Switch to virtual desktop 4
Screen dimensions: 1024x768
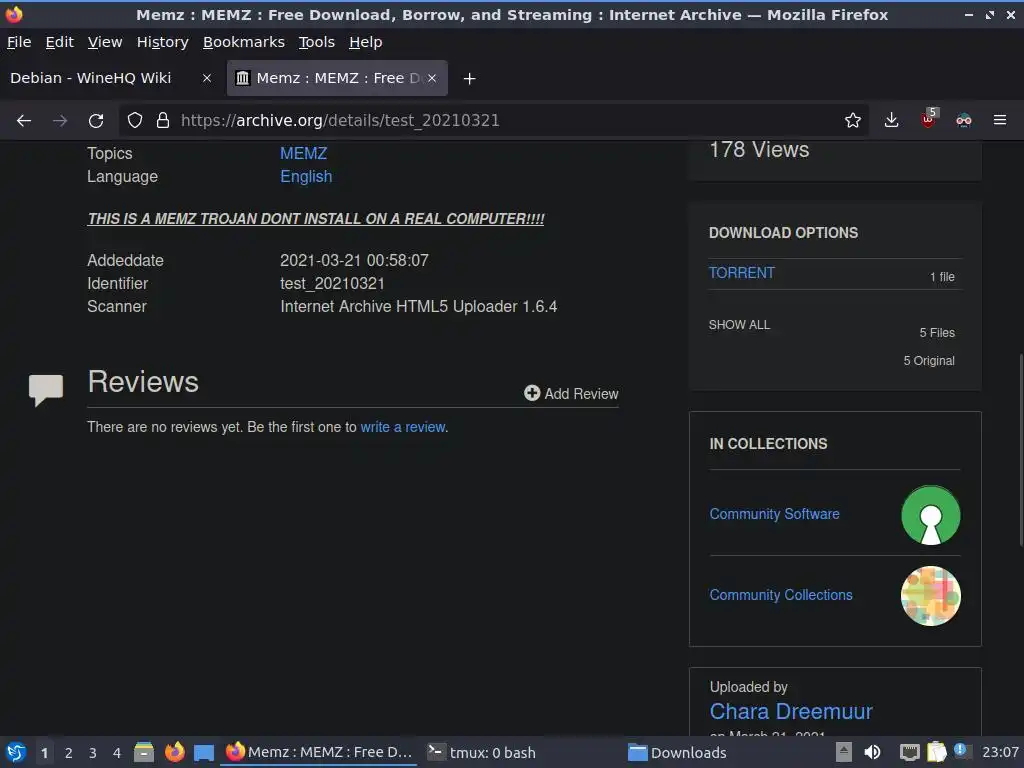click(x=117, y=753)
